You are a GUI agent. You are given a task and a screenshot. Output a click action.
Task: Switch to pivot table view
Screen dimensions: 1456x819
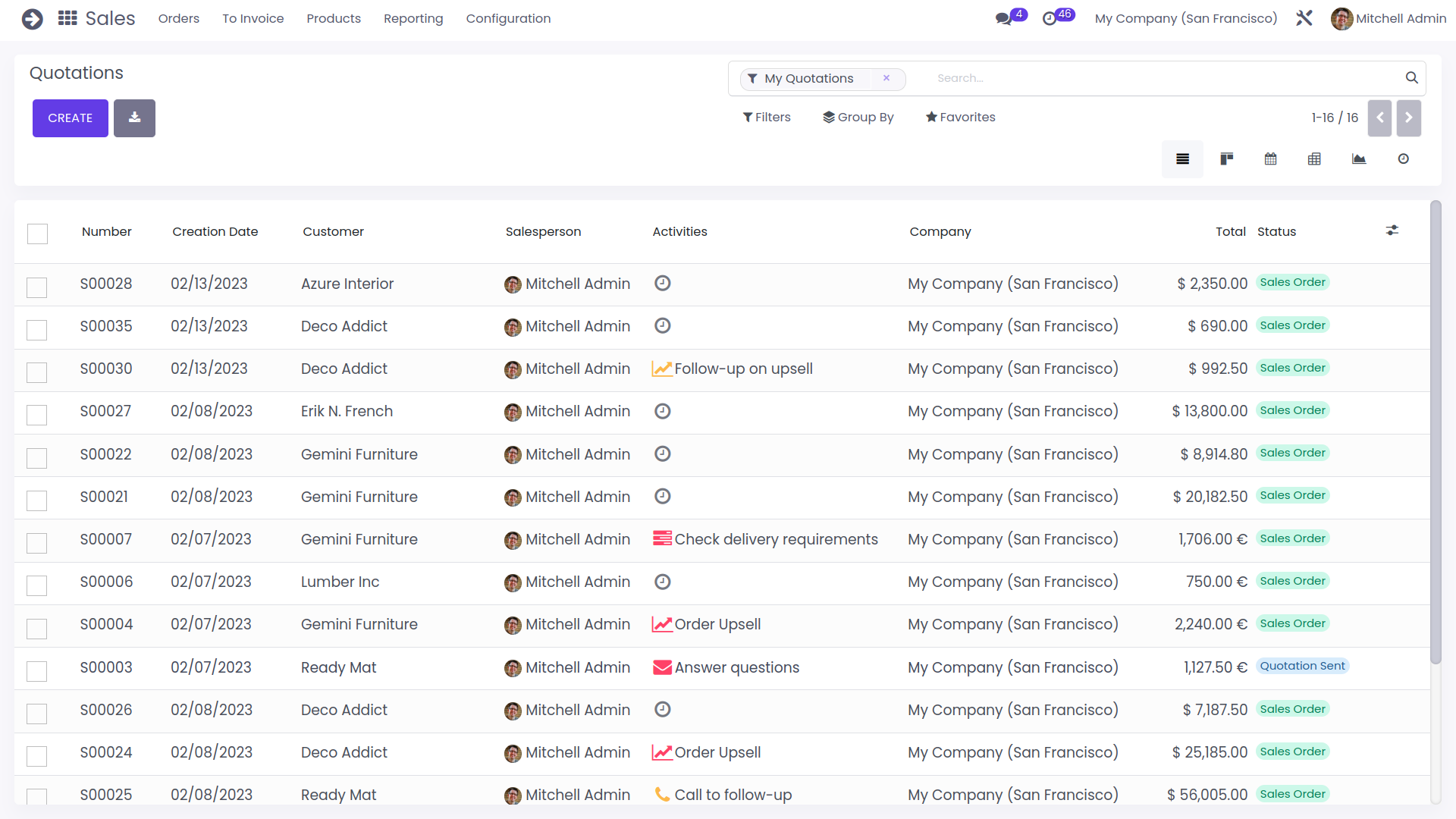[1314, 159]
